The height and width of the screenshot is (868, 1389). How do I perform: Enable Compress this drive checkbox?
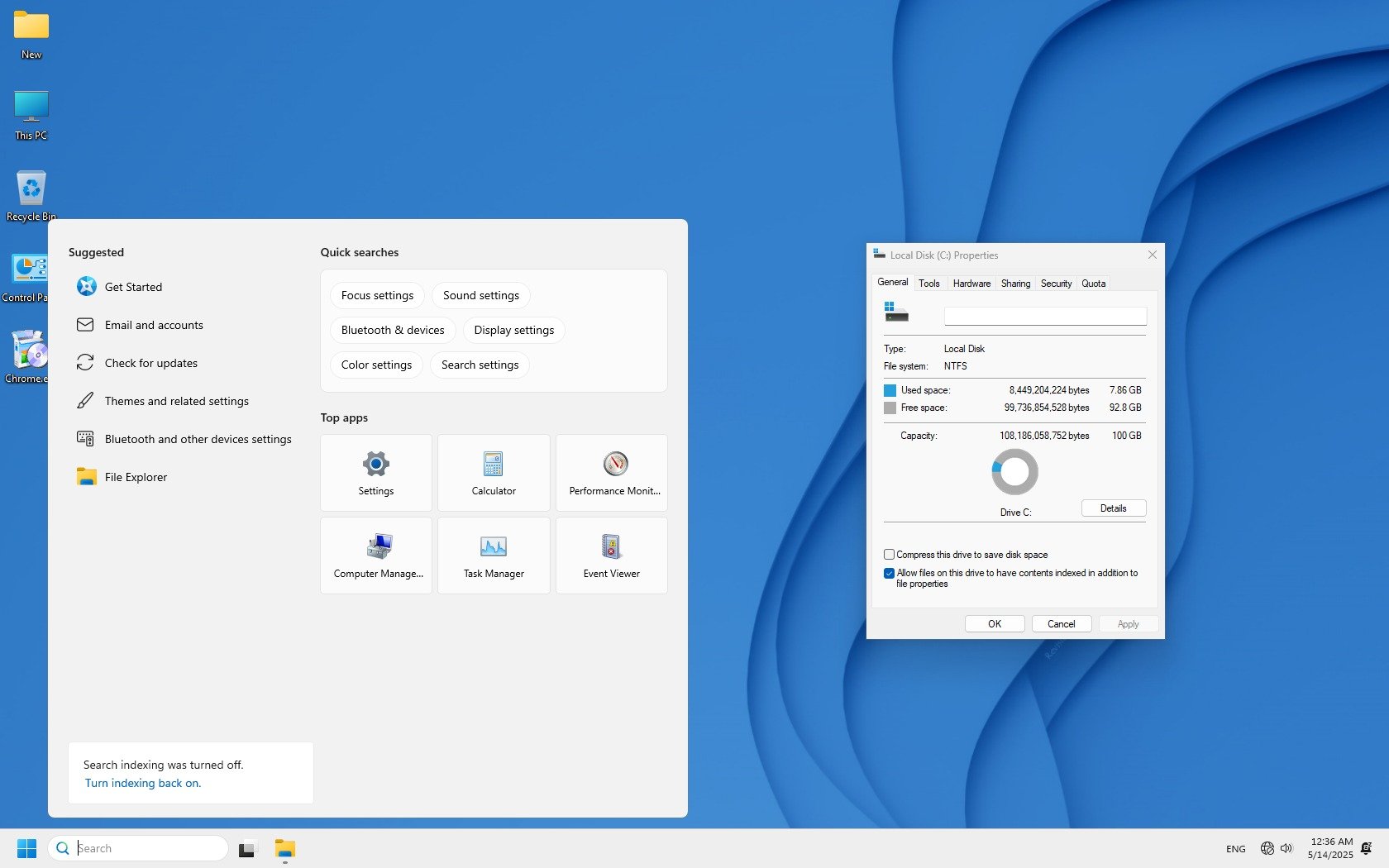click(x=890, y=555)
